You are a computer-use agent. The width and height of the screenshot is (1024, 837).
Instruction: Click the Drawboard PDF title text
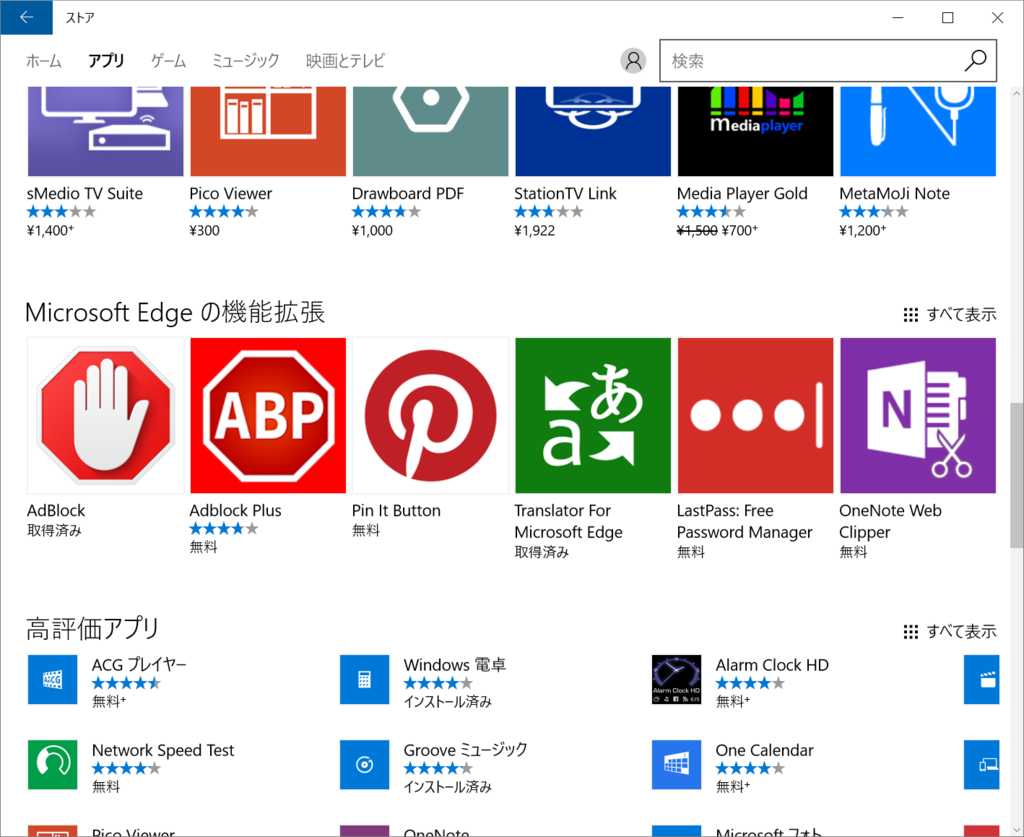(408, 193)
